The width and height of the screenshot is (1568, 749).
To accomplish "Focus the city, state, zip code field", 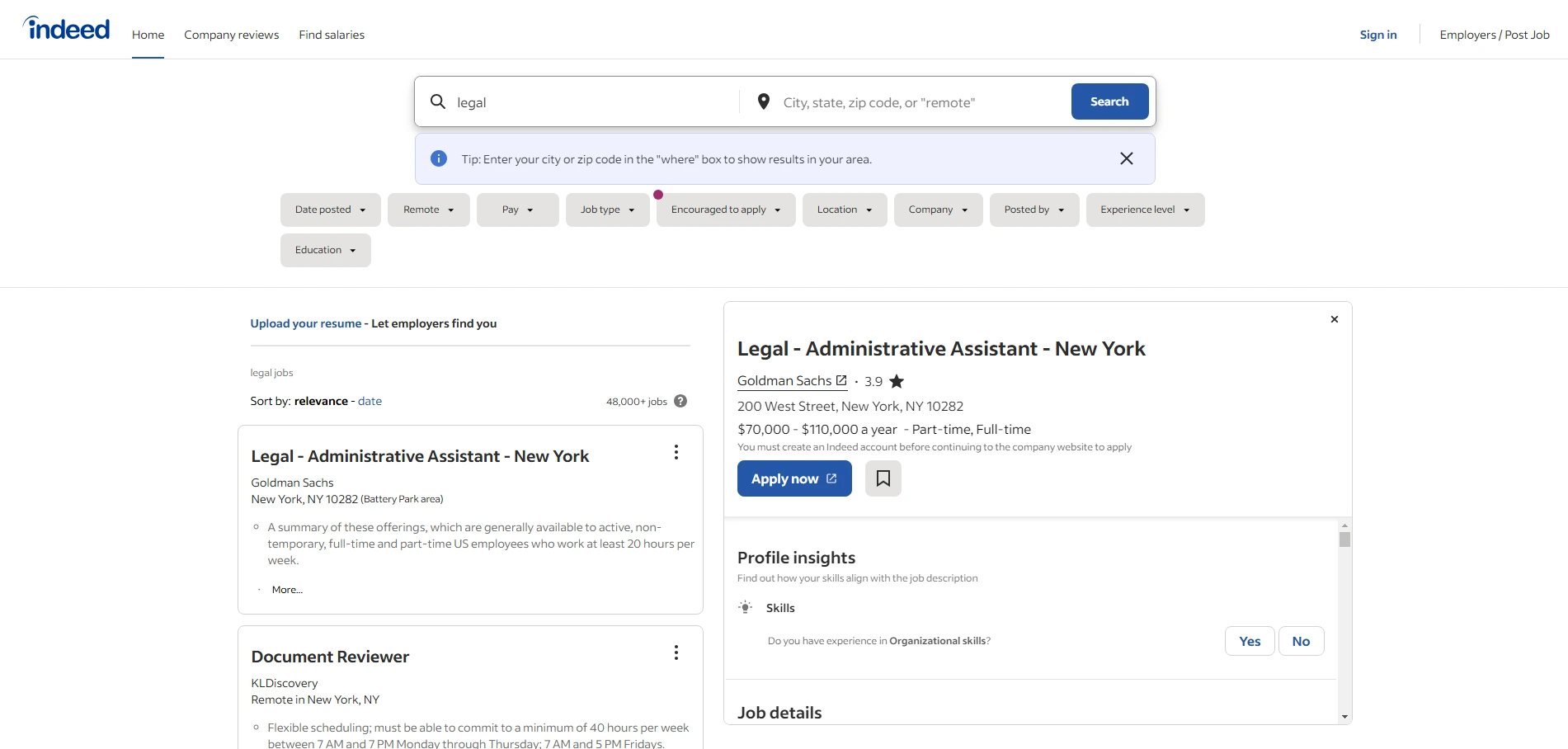I will click(922, 102).
